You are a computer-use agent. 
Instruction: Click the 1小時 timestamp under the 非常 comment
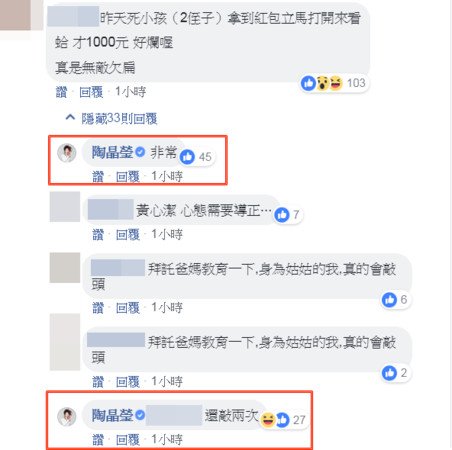(167, 177)
